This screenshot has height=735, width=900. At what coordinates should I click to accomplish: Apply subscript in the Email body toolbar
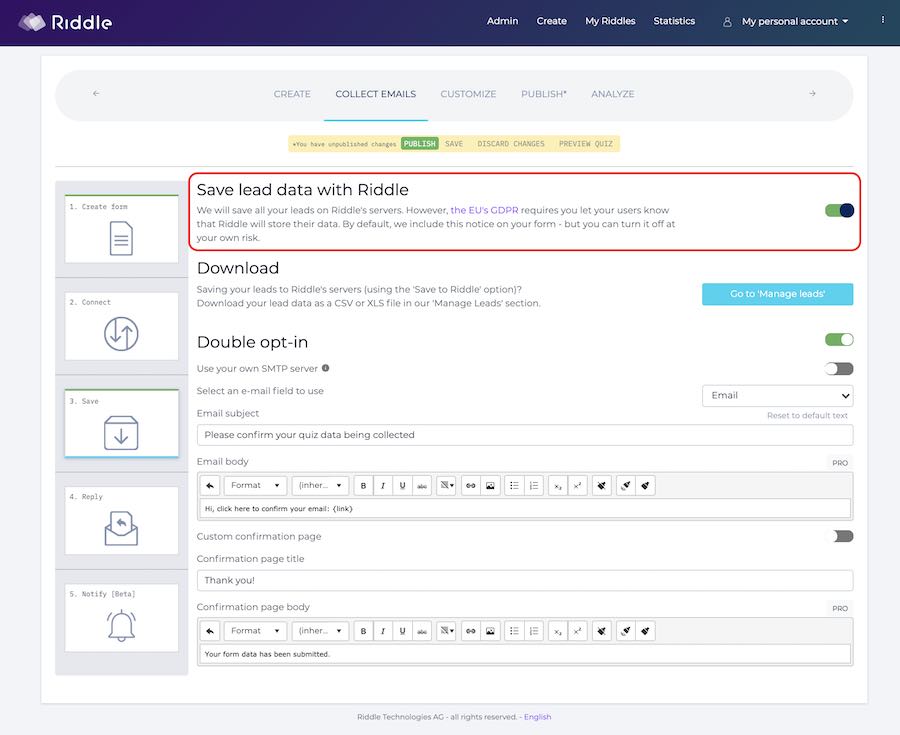point(558,485)
